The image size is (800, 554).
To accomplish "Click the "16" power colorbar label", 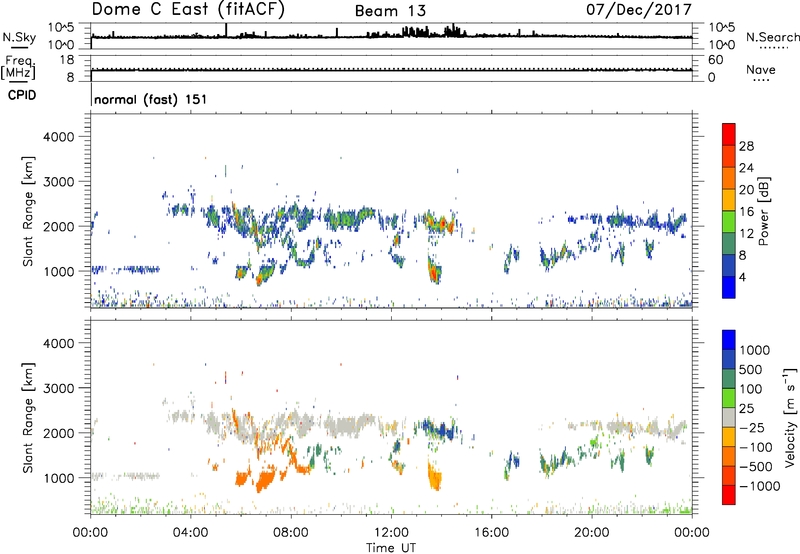I will pos(746,212).
